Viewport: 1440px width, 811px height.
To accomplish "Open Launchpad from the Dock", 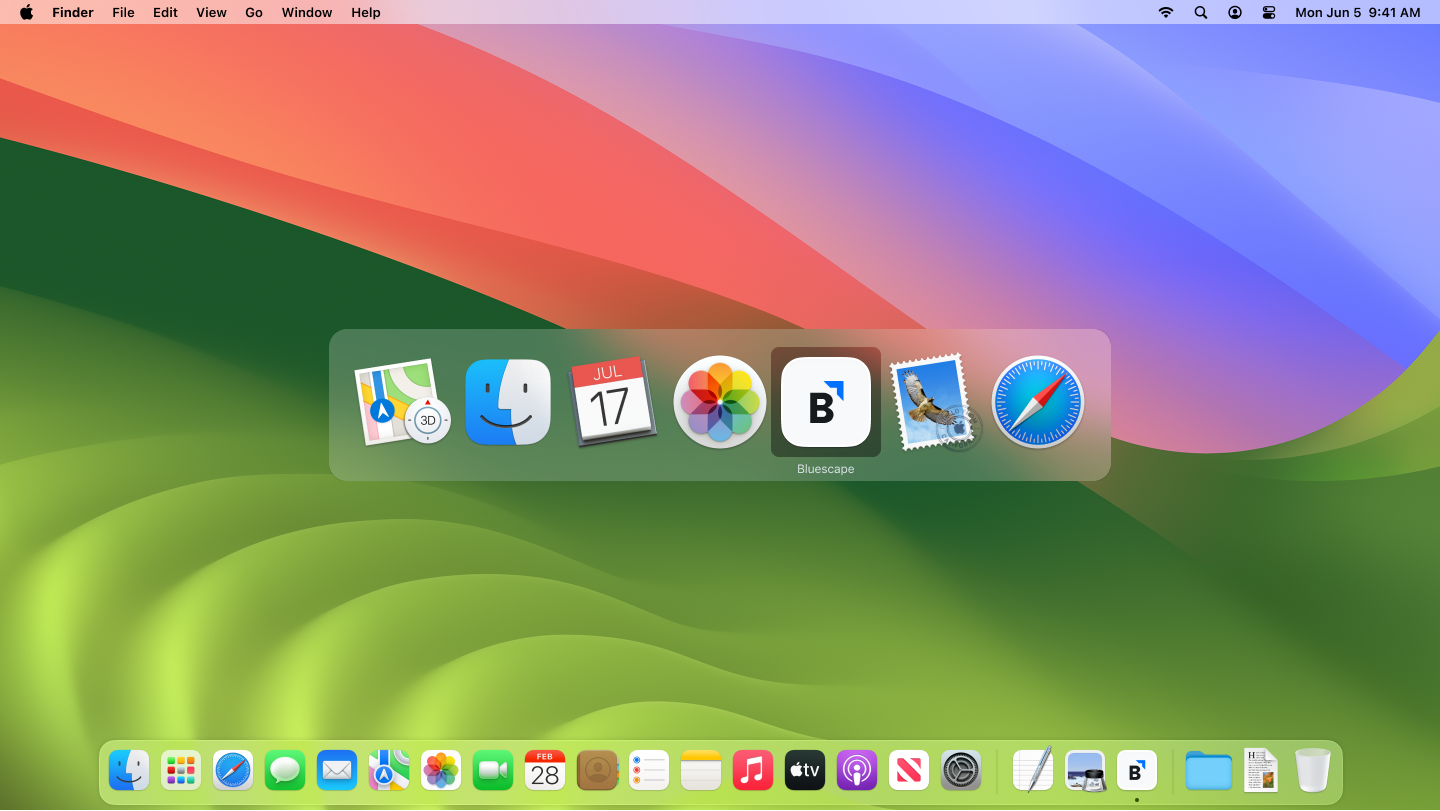I will [180, 770].
